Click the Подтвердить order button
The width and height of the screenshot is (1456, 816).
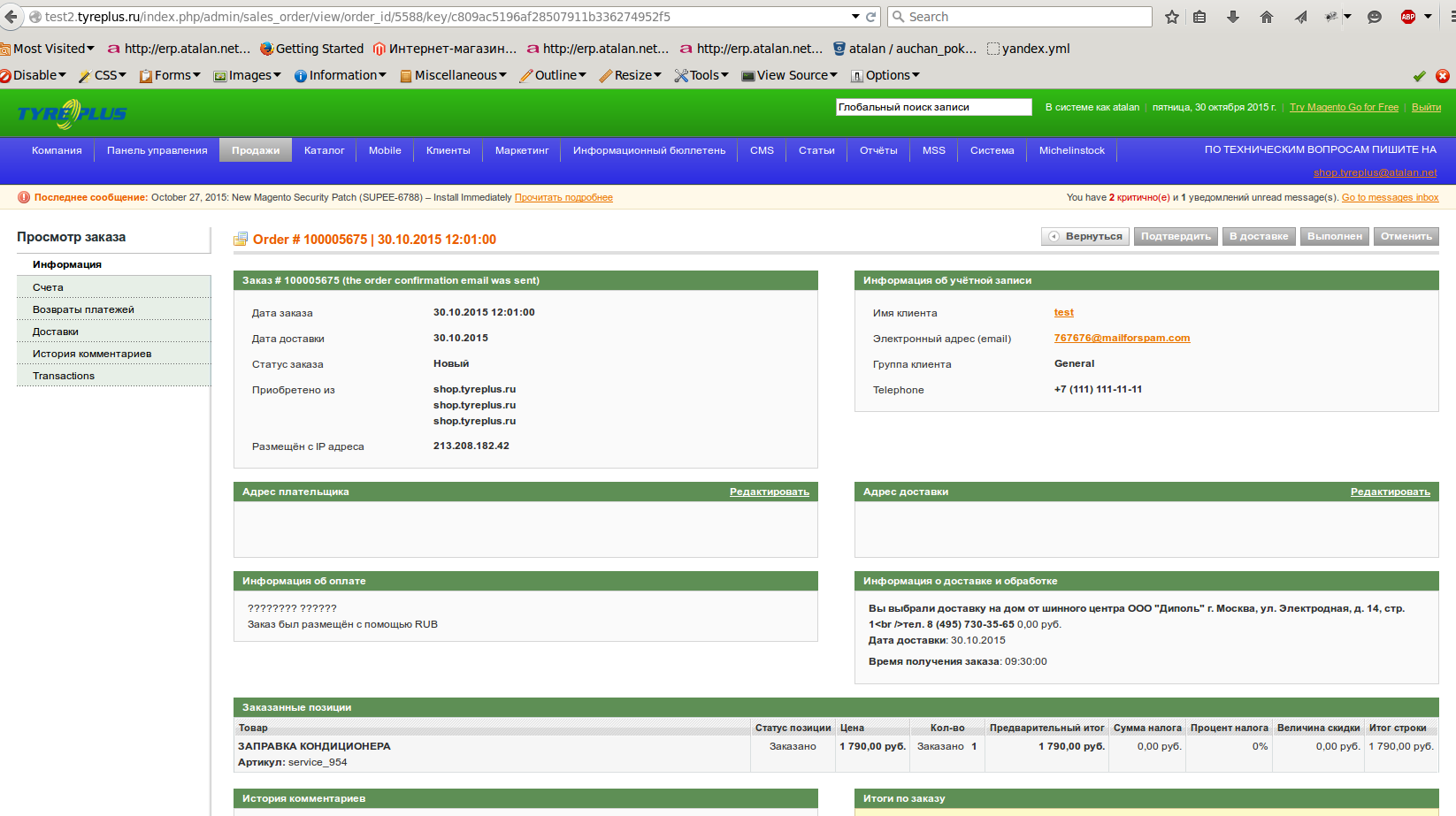point(1176,236)
